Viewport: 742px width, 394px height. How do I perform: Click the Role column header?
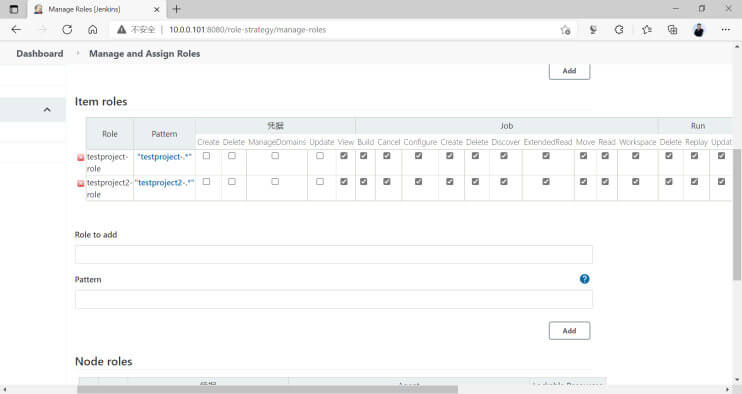point(110,134)
